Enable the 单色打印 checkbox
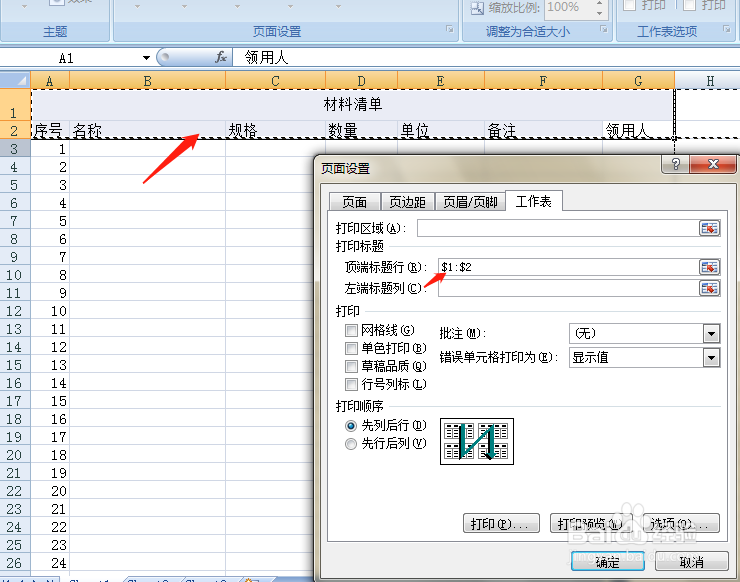This screenshot has width=740, height=582. click(351, 348)
